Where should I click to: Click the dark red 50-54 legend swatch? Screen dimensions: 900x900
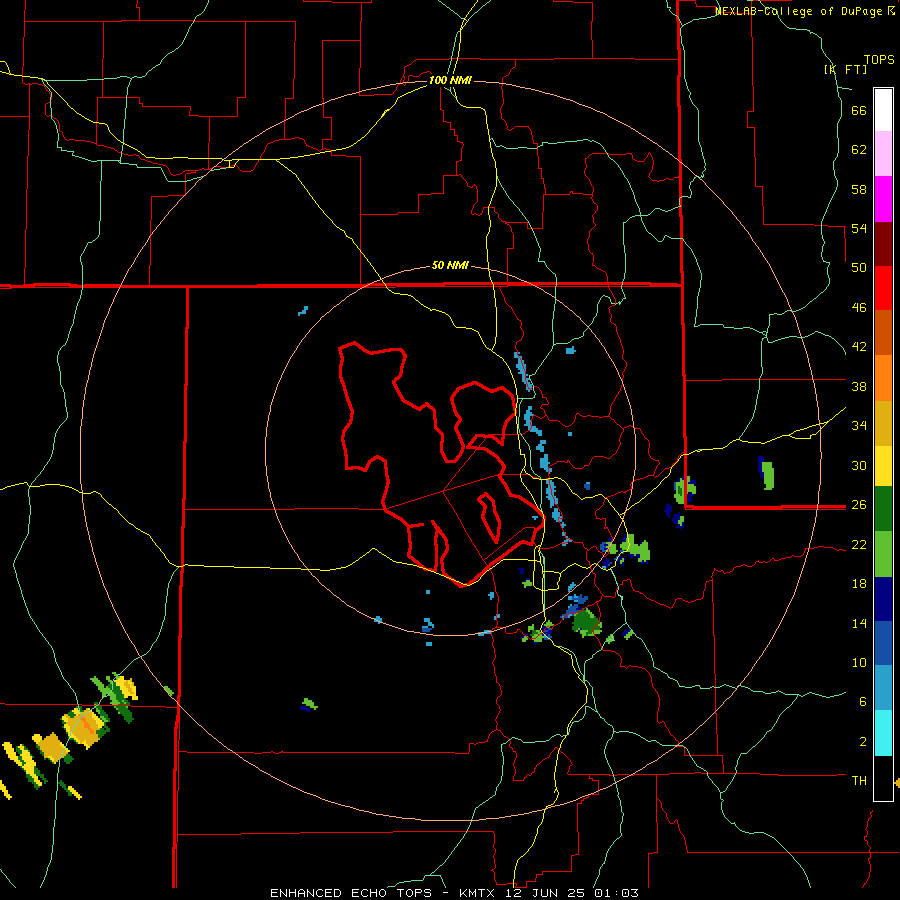(x=883, y=244)
